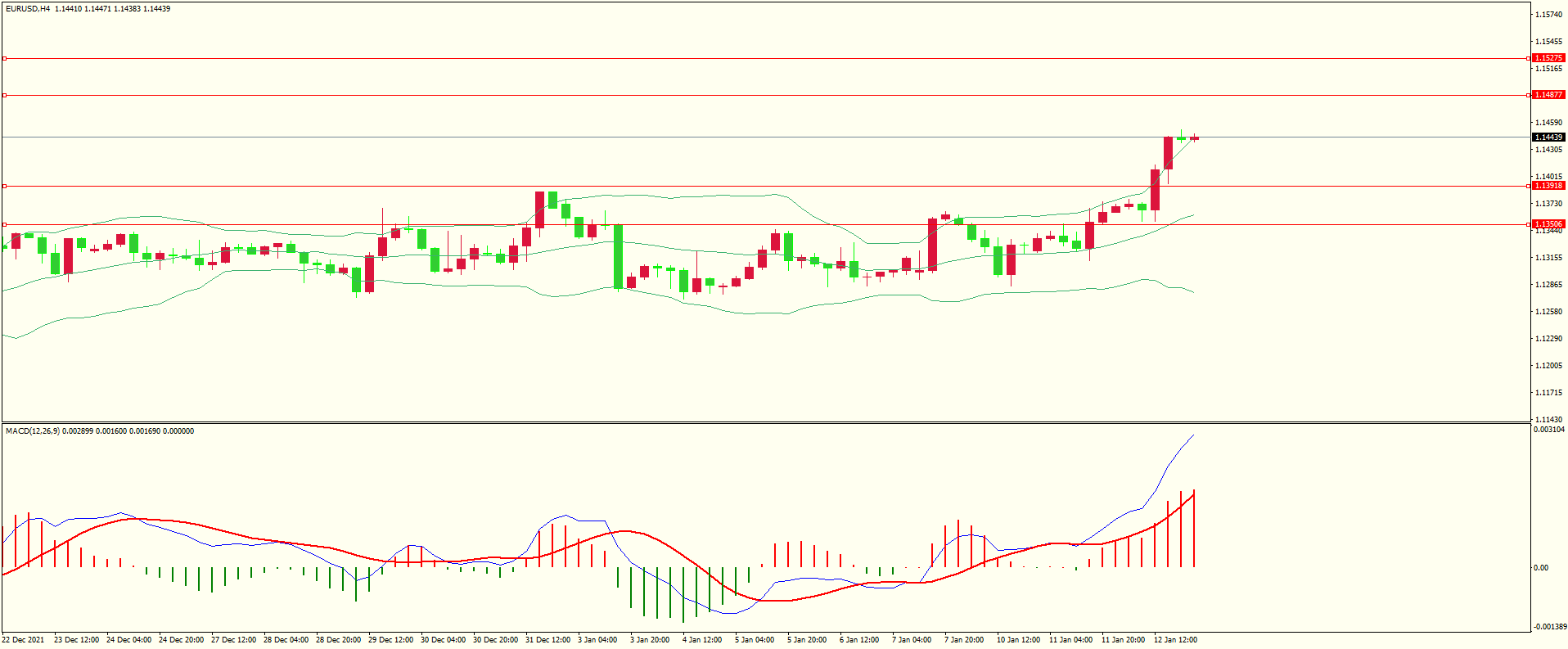Click the 22 Dec 2021 time label
This screenshot has height=649, width=1568.
(23, 640)
